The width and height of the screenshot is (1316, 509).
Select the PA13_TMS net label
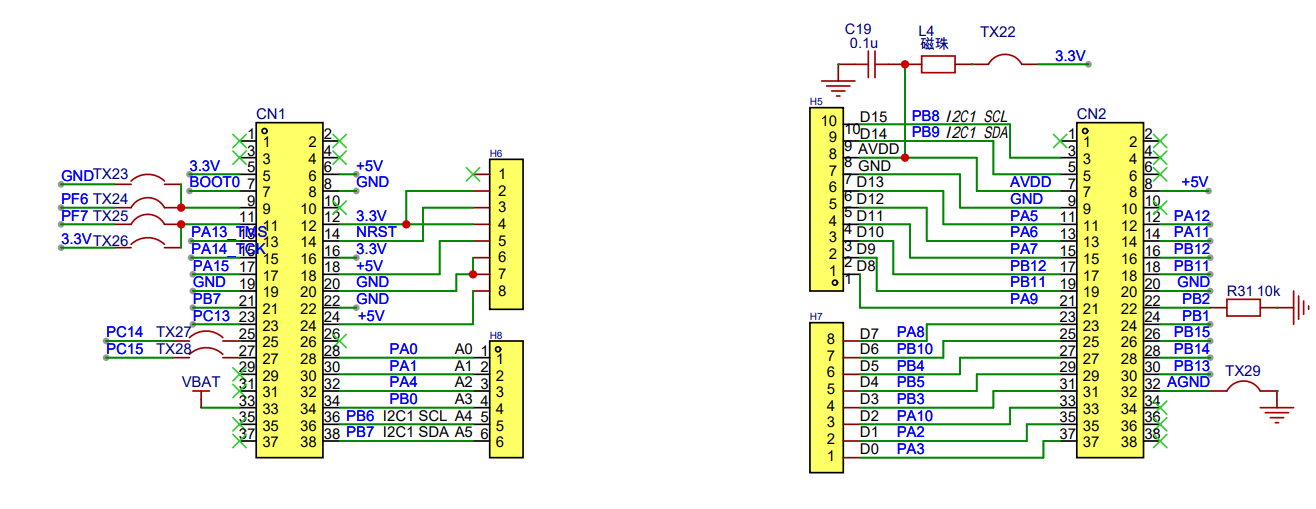tap(228, 232)
